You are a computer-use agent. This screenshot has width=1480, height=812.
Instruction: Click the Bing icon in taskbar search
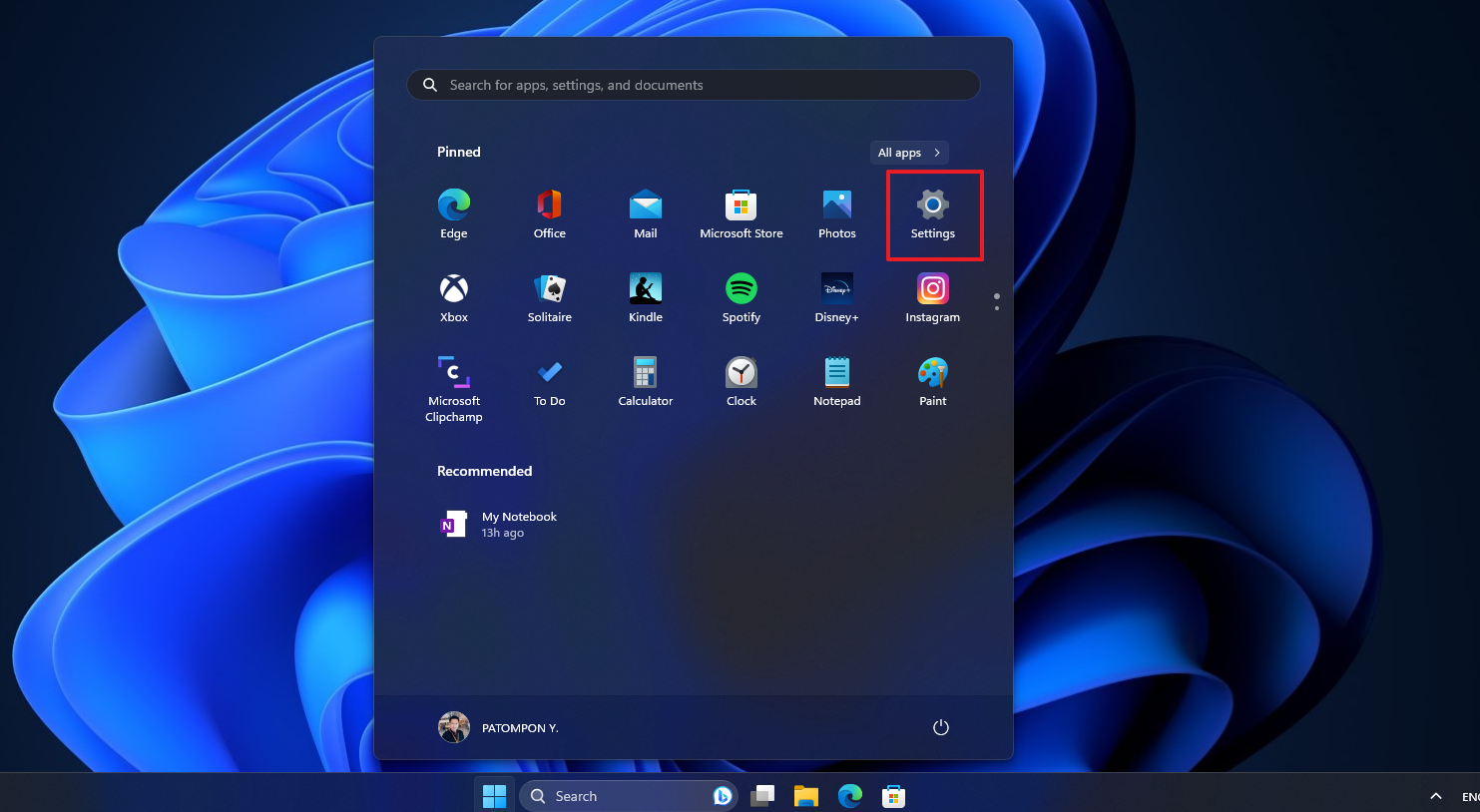pyautogui.click(x=723, y=796)
